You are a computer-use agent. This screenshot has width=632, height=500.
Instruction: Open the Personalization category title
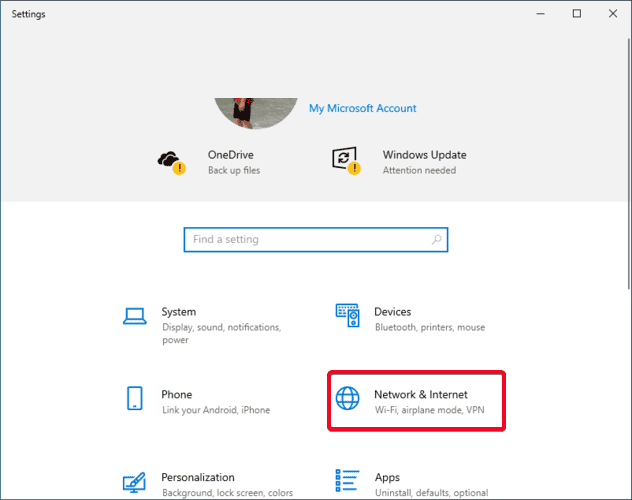[x=198, y=477]
